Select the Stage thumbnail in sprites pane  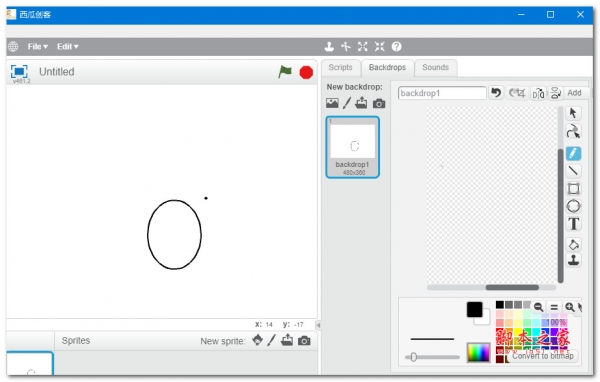30,364
